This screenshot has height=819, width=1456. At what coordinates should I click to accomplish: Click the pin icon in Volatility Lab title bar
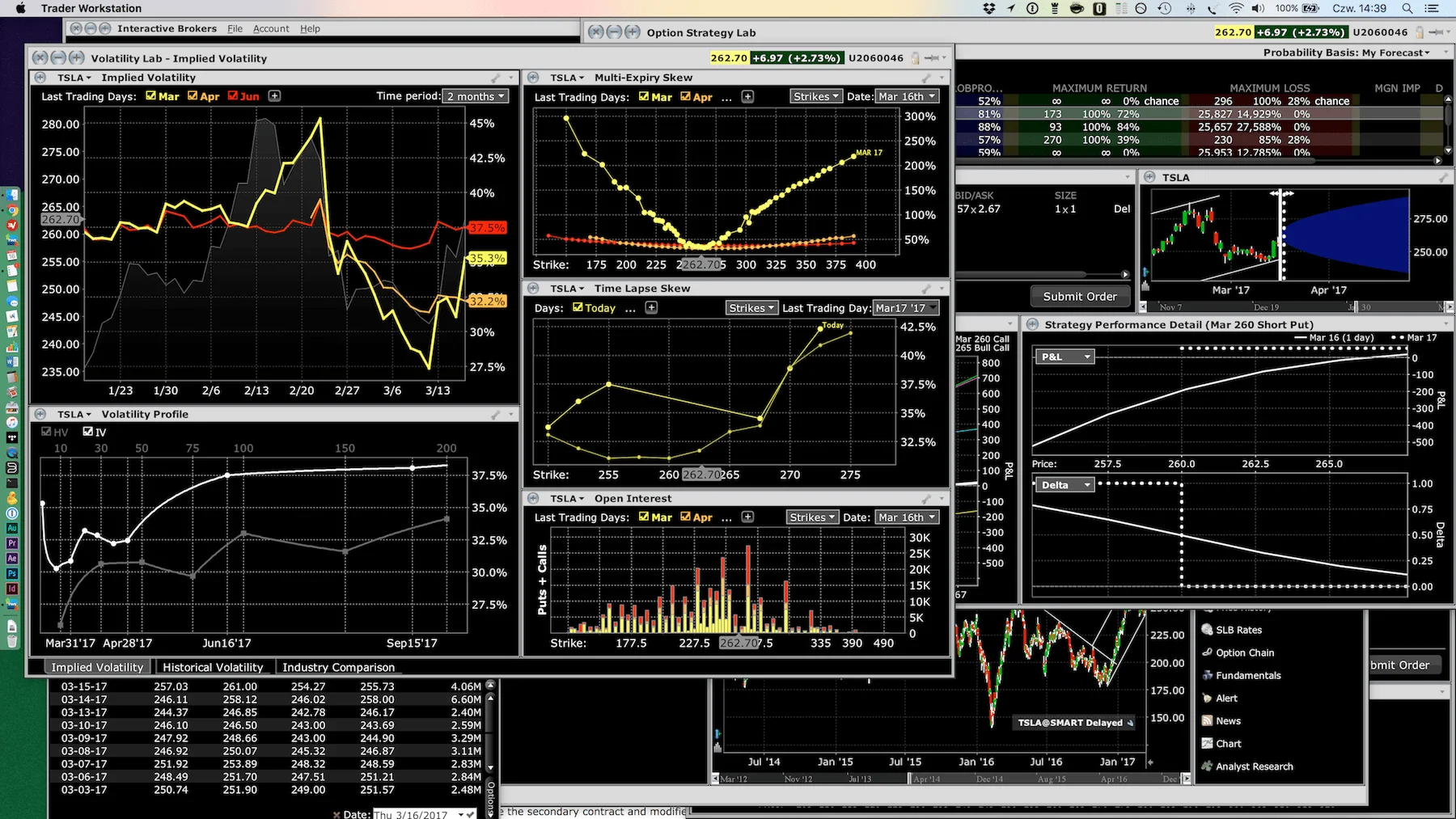pyautogui.click(x=932, y=58)
